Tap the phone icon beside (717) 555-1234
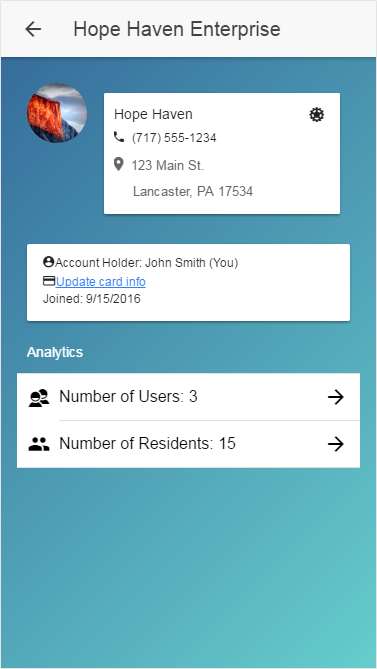Screen dimensions: 377x669 click(x=119, y=137)
